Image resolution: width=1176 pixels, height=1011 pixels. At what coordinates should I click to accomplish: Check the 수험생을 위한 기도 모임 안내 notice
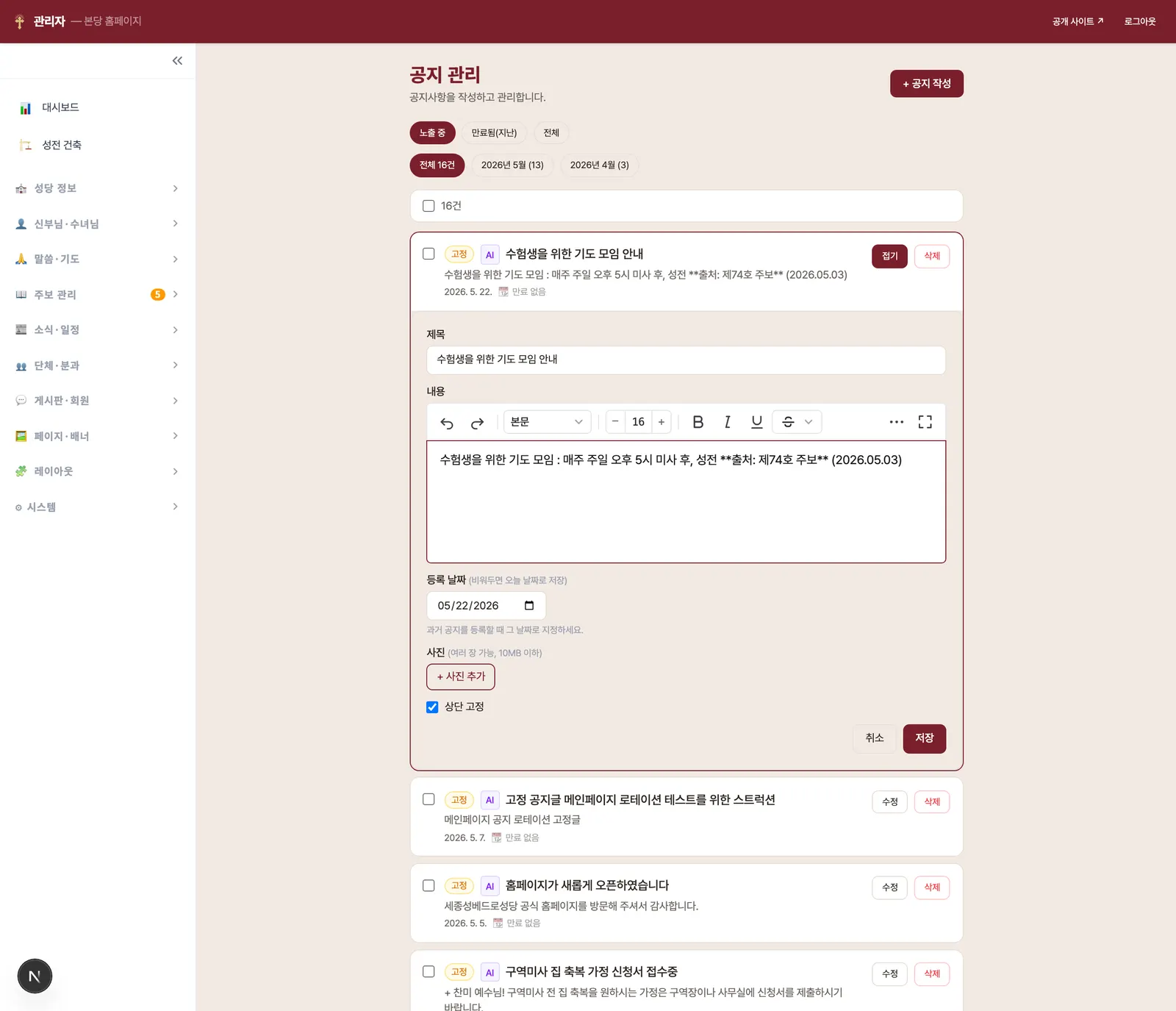[429, 254]
